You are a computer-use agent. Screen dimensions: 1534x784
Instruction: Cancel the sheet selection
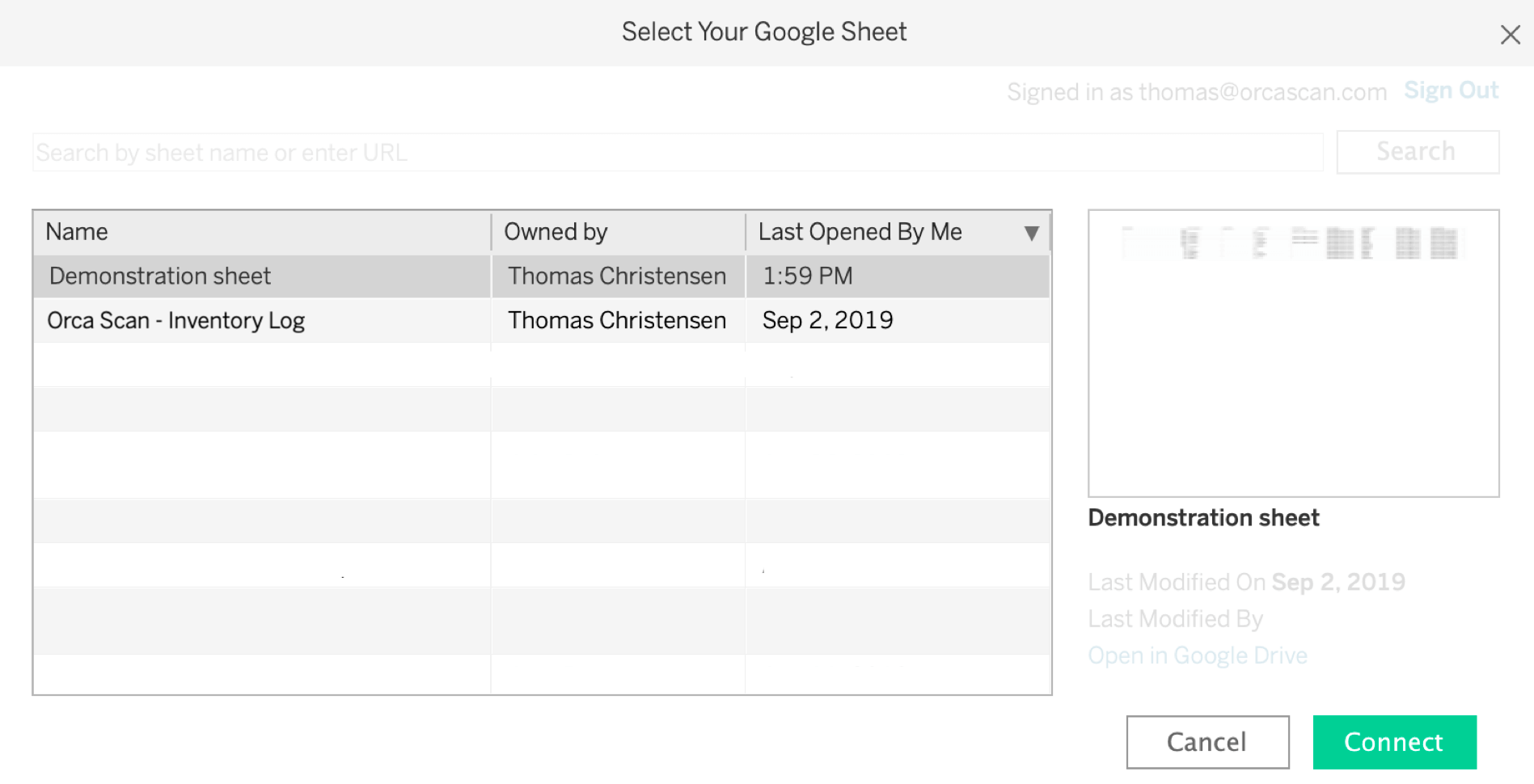[x=1206, y=742]
